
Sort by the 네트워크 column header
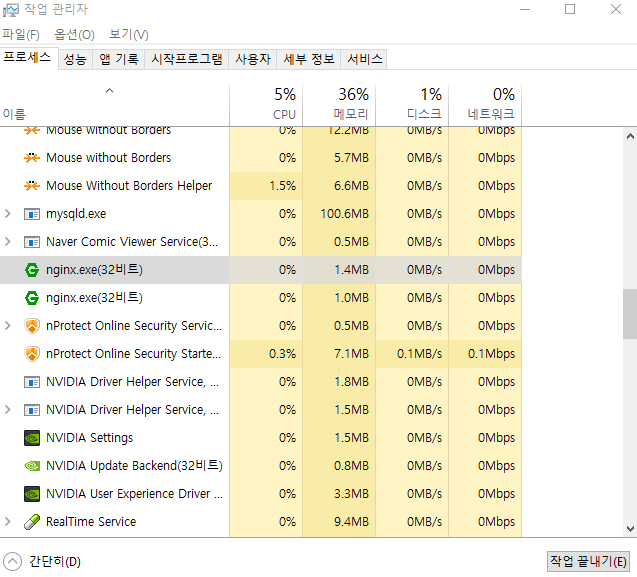[485, 106]
